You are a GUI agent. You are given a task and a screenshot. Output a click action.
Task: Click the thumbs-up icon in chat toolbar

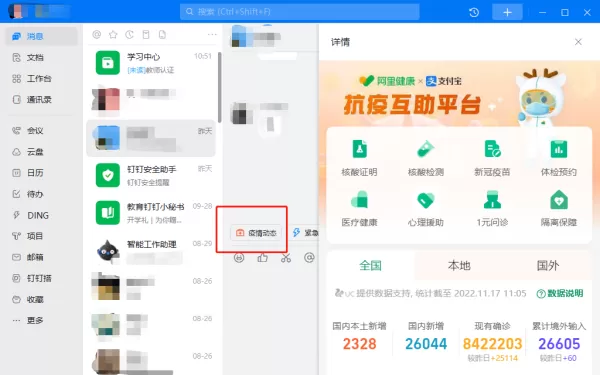(262, 258)
